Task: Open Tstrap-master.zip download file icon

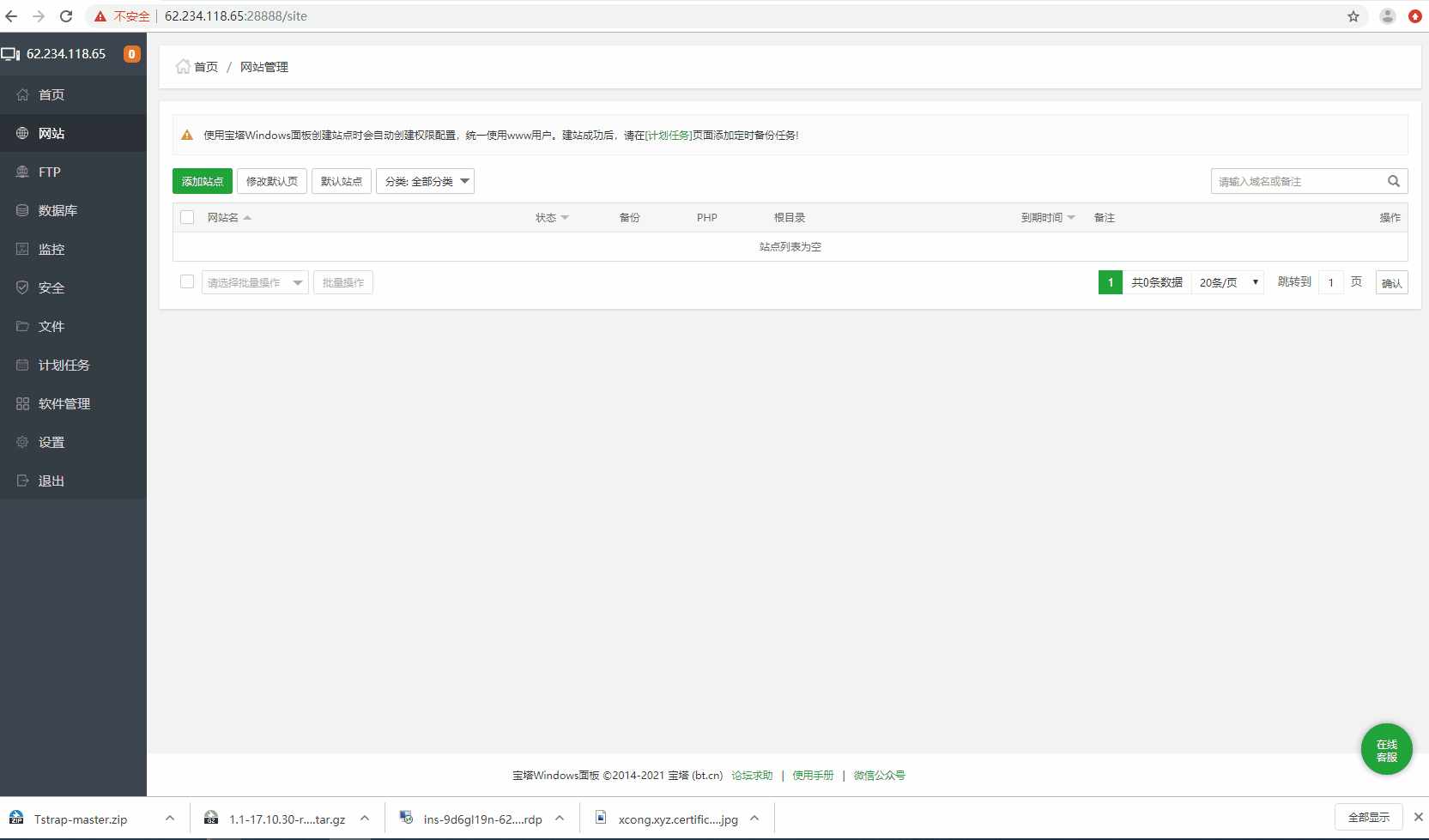Action: (16, 819)
